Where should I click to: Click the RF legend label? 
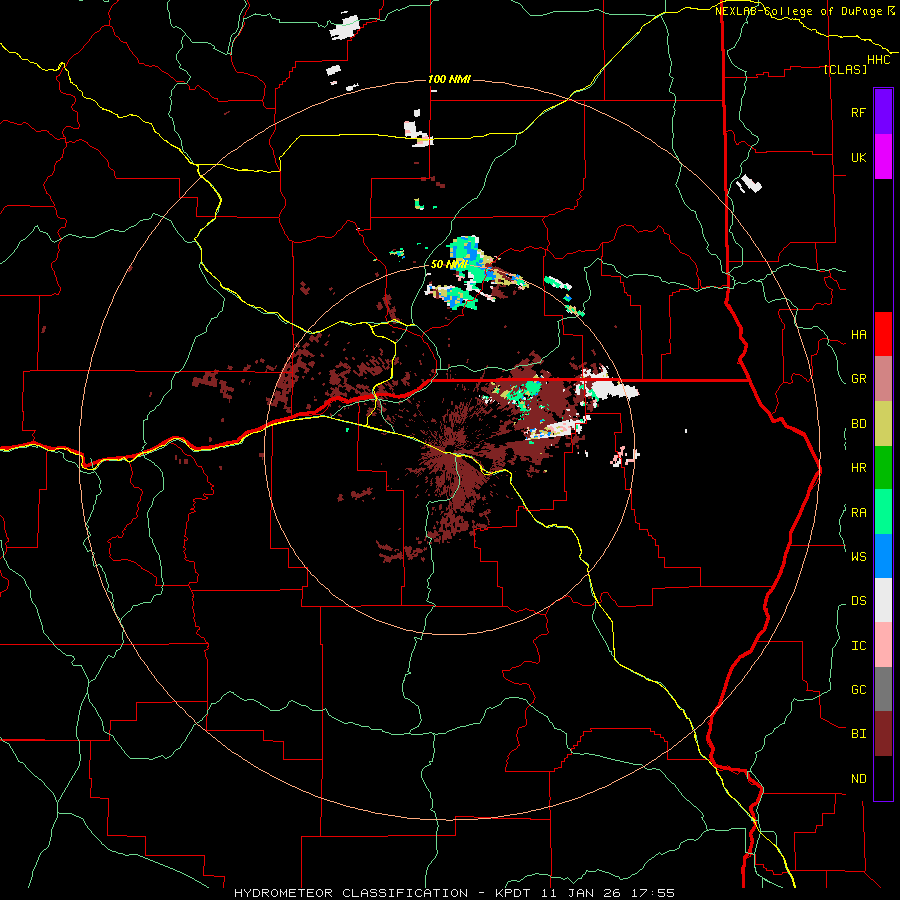pyautogui.click(x=858, y=112)
